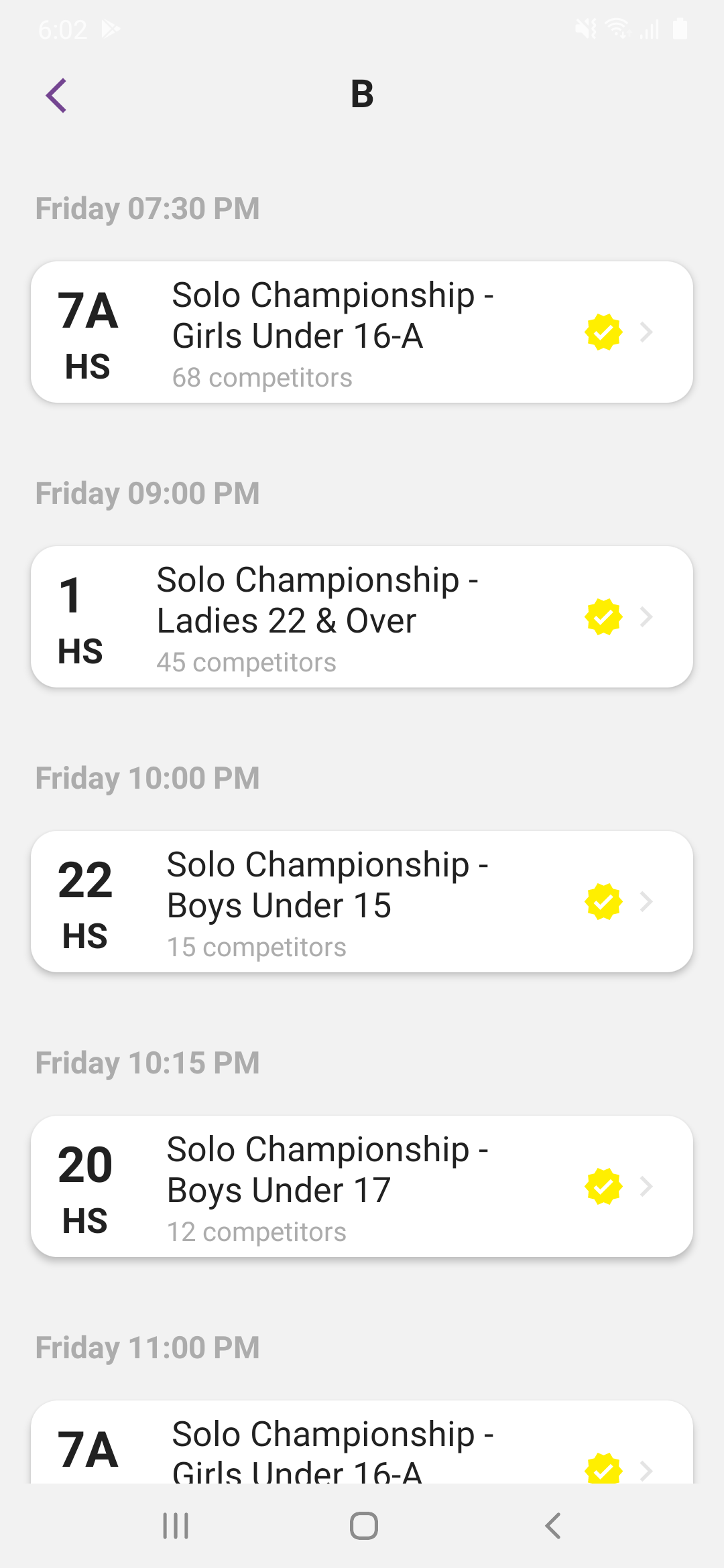
Task: Tap verified badge on Friday 11:00 PM event
Action: point(603,1469)
